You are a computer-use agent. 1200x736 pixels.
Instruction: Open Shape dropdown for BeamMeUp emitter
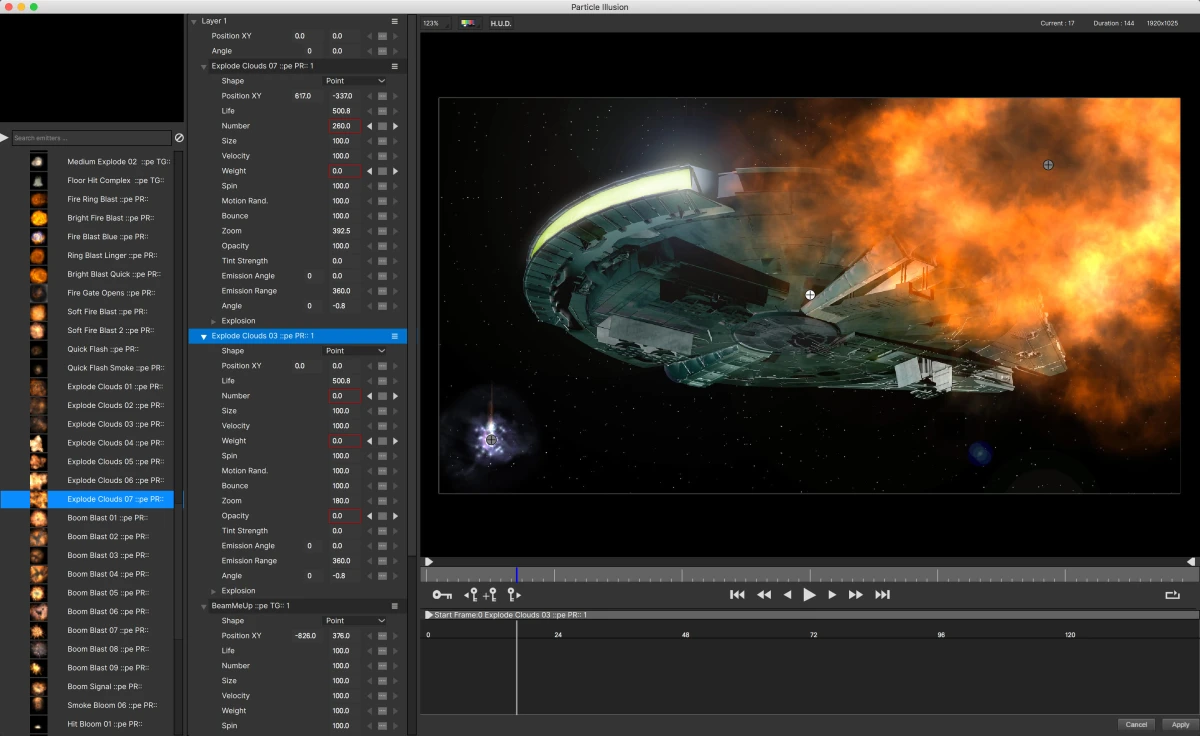[x=355, y=621]
